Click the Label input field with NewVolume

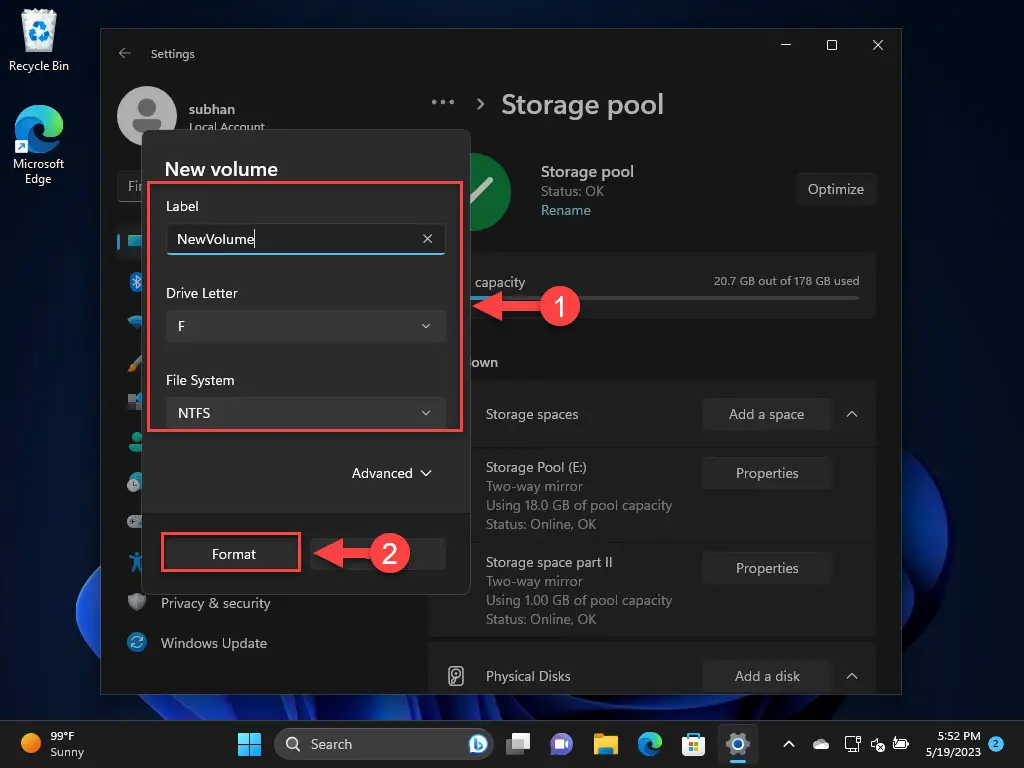click(x=306, y=239)
